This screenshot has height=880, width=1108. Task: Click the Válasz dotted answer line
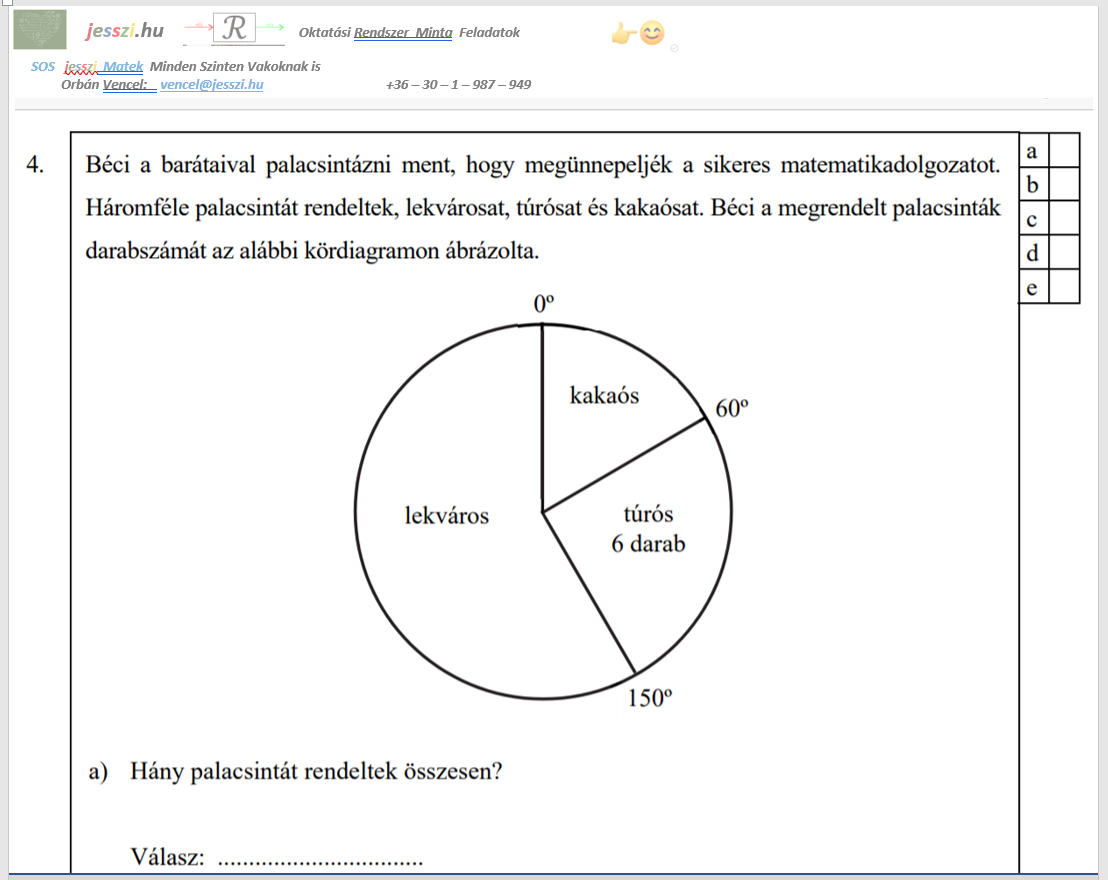[x=320, y=860]
